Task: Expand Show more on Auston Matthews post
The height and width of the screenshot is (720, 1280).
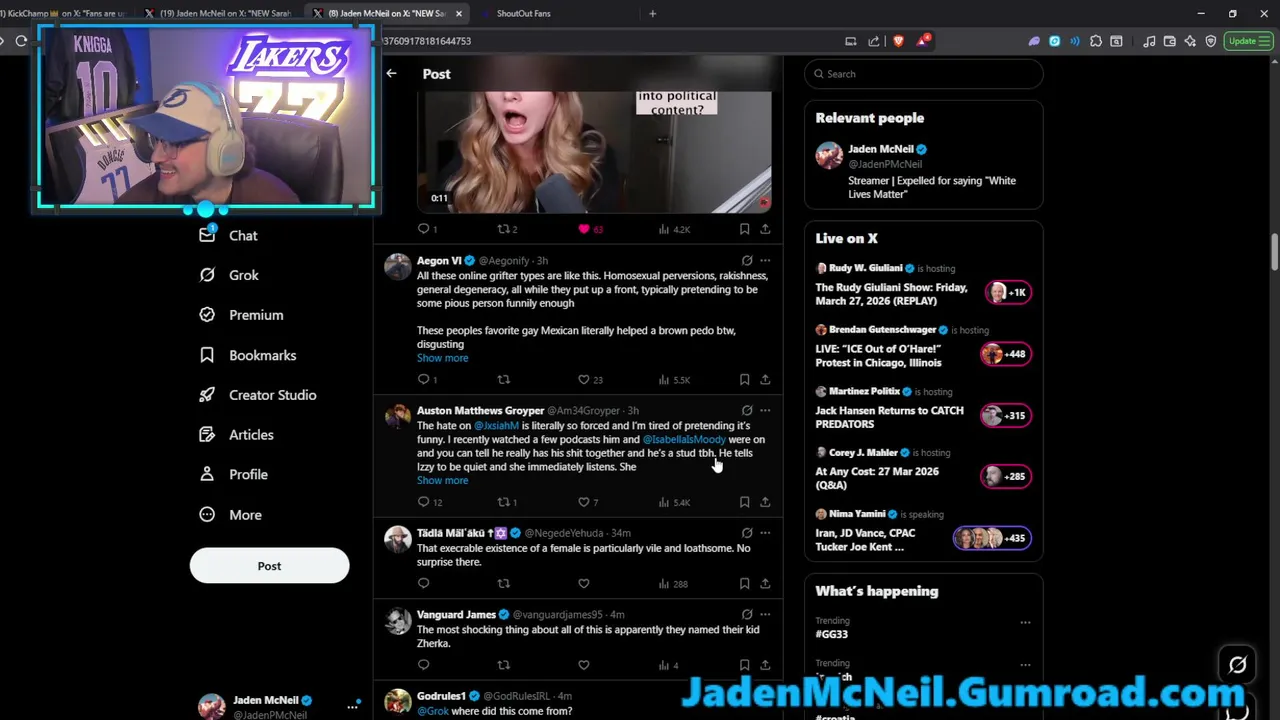Action: coord(442,480)
